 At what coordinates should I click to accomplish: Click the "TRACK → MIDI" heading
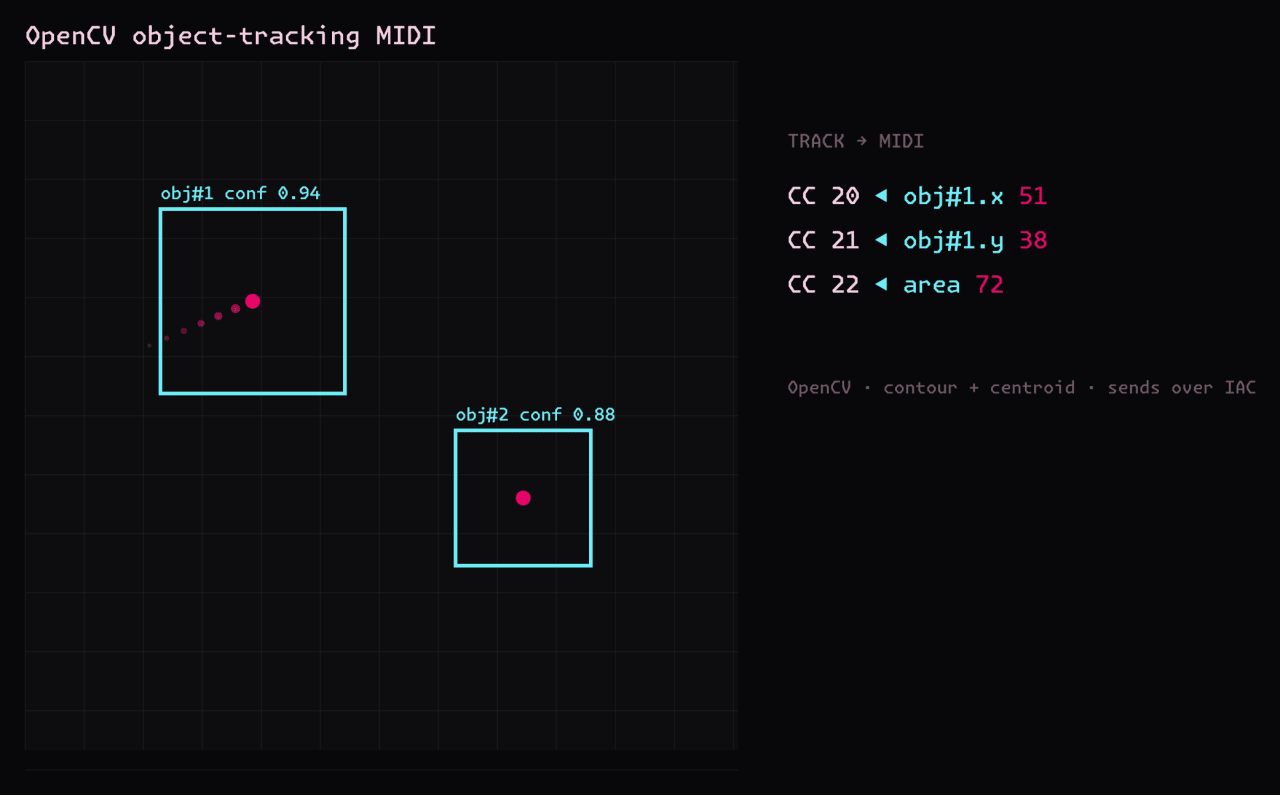click(856, 141)
